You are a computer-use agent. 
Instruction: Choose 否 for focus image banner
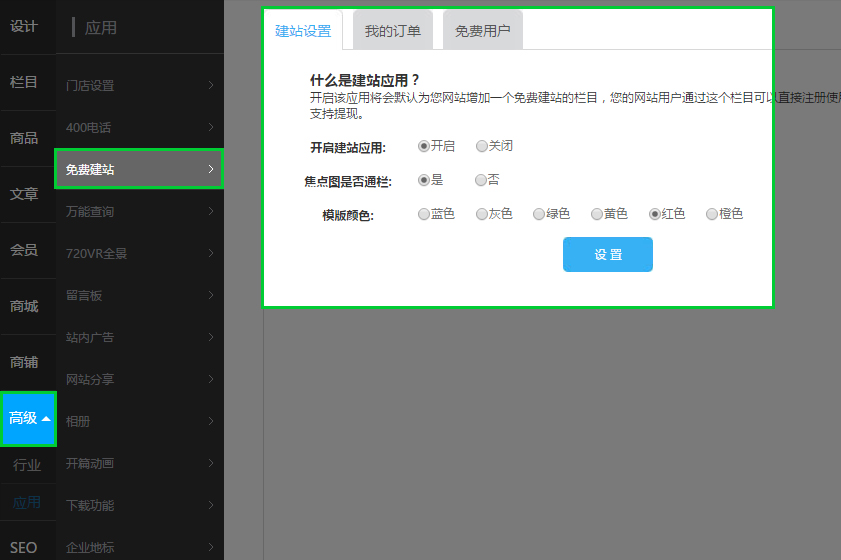tap(481, 180)
